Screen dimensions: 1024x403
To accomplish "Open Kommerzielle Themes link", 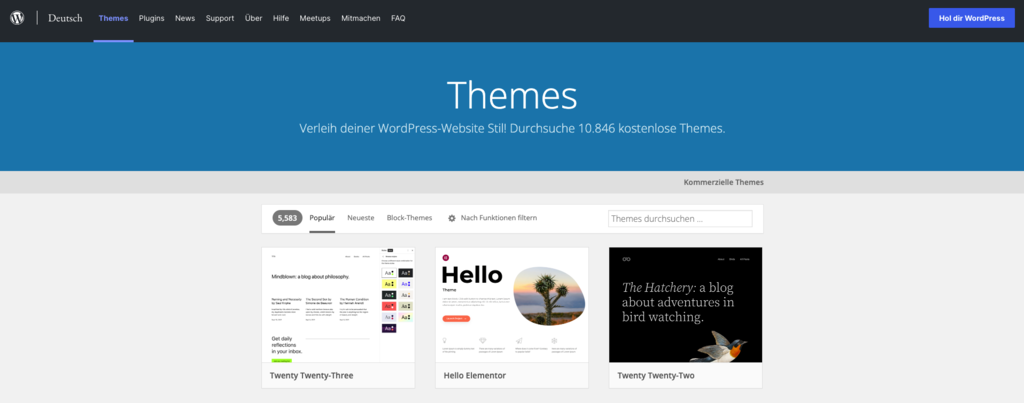I will 724,182.
